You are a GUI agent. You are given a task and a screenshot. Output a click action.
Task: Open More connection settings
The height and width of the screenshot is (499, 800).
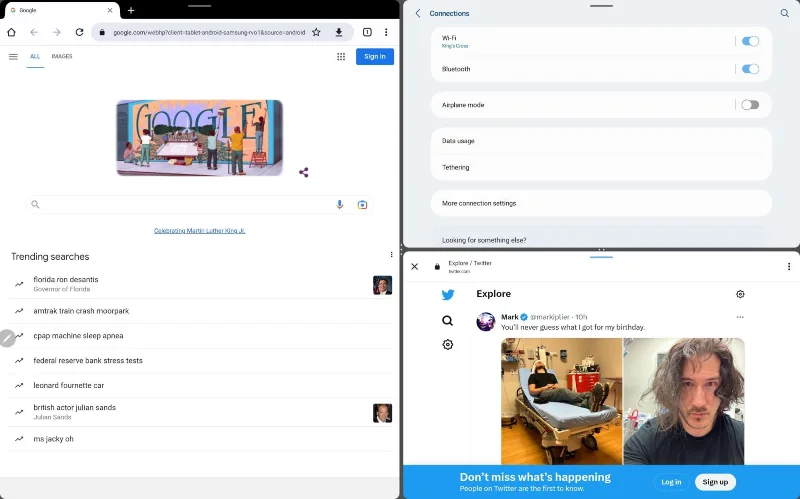click(x=602, y=203)
